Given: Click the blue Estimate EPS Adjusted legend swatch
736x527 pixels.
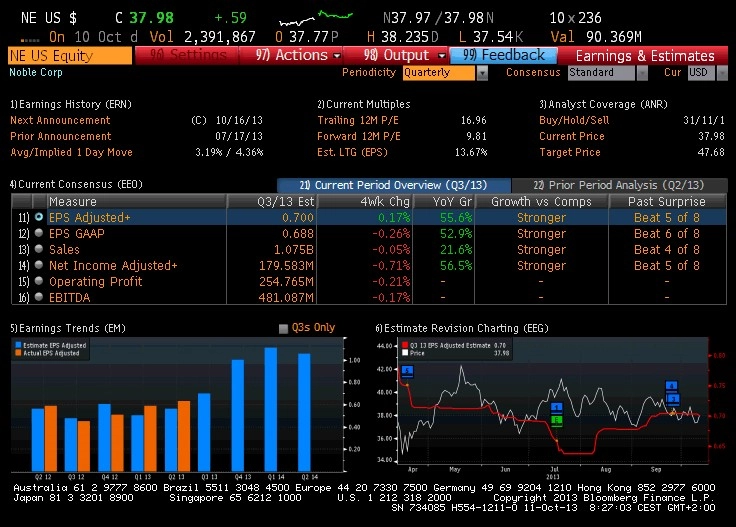Looking at the screenshot, I should [18, 345].
